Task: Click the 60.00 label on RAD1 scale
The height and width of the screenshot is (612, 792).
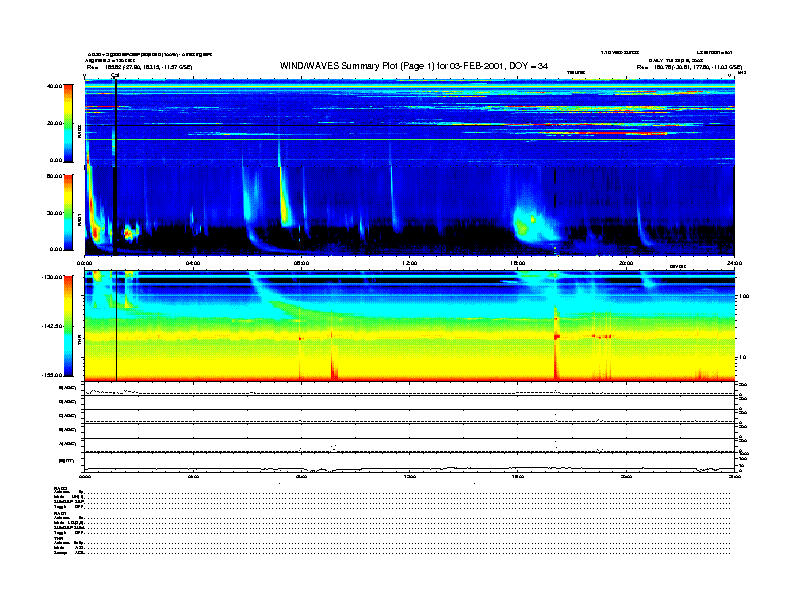Action: point(54,176)
